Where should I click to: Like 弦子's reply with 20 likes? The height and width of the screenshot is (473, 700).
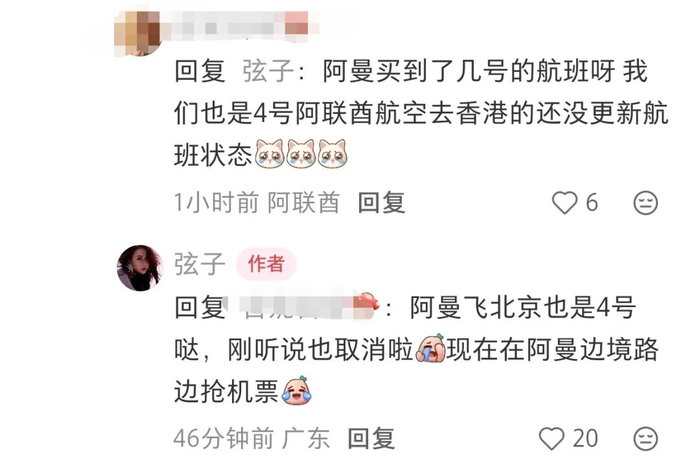(552, 439)
